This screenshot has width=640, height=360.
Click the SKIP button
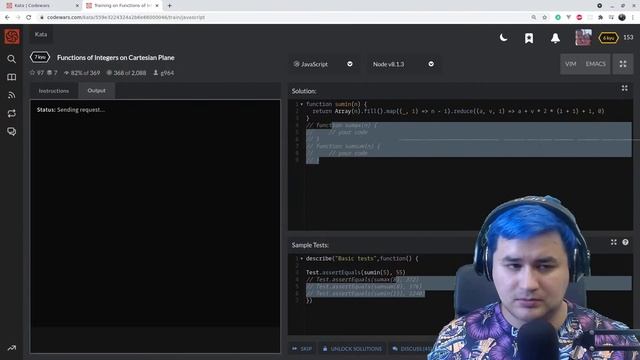(x=302, y=349)
